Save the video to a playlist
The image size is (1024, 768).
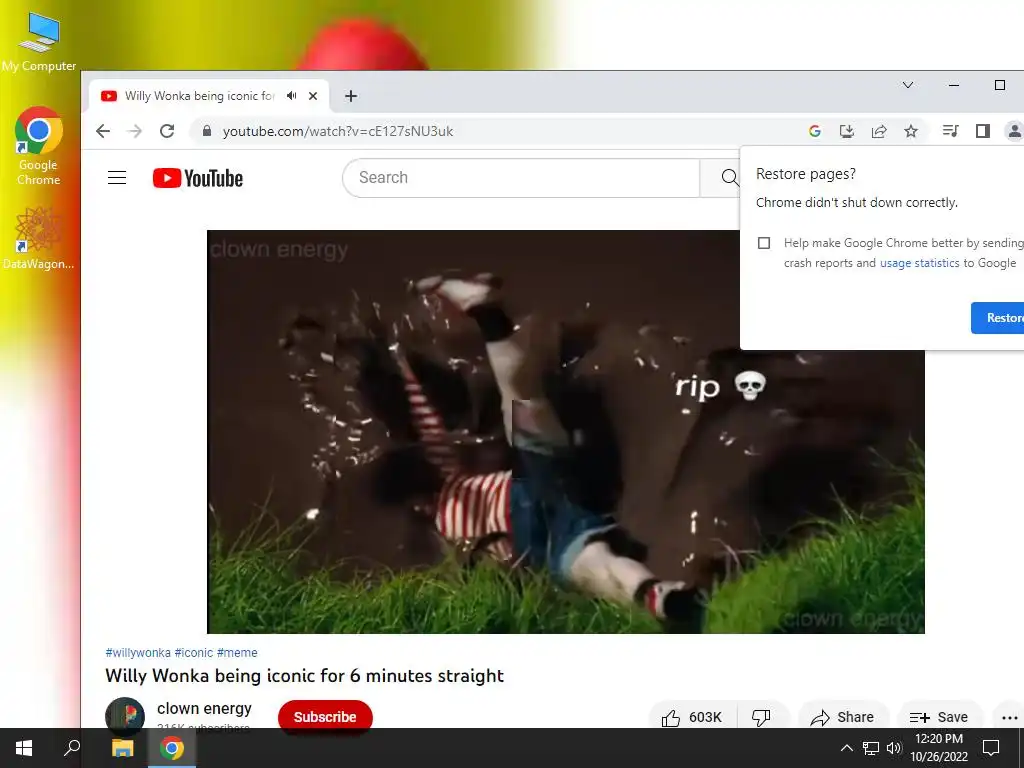pos(940,717)
